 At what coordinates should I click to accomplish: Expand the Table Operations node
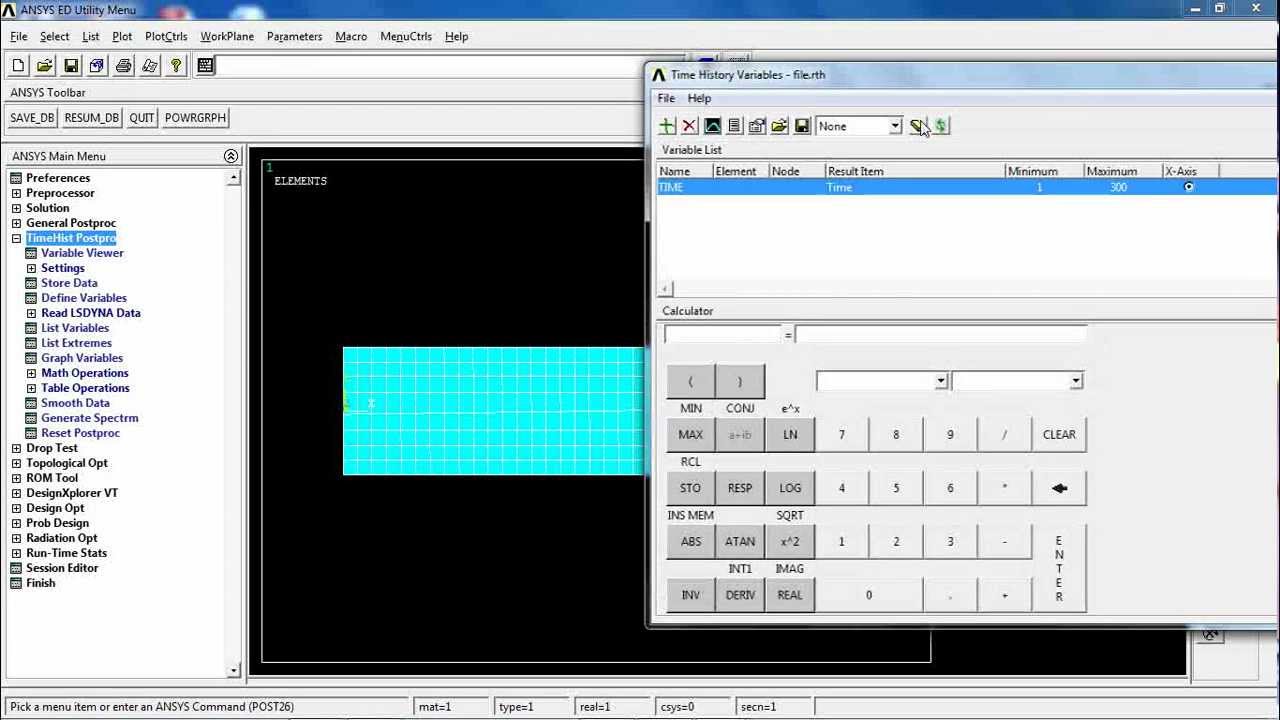tap(31, 388)
